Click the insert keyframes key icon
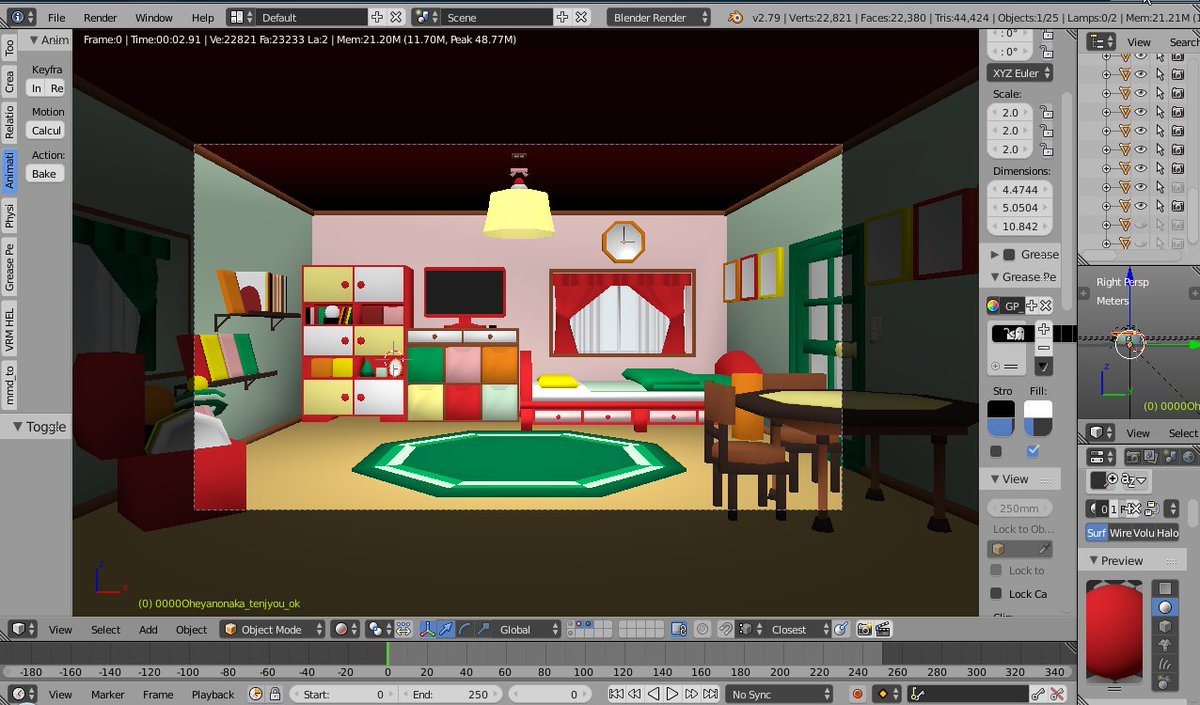The image size is (1200, 705). (1038, 694)
